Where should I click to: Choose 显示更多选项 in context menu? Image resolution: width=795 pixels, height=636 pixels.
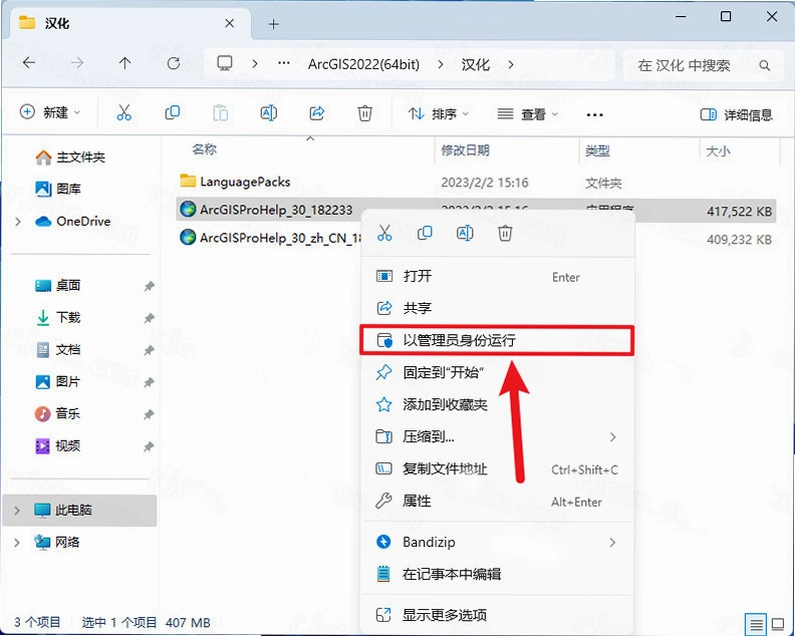point(497,615)
